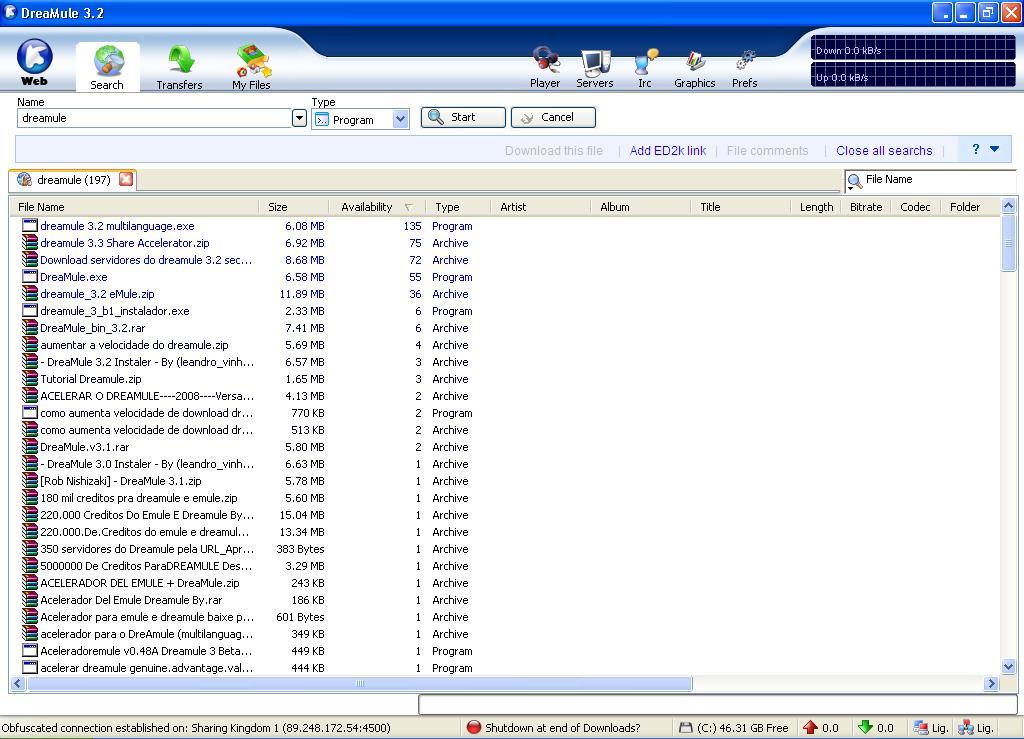
Task: Click archive icon of dreamule_3.2 eMule.zip
Action: pyautogui.click(x=29, y=294)
